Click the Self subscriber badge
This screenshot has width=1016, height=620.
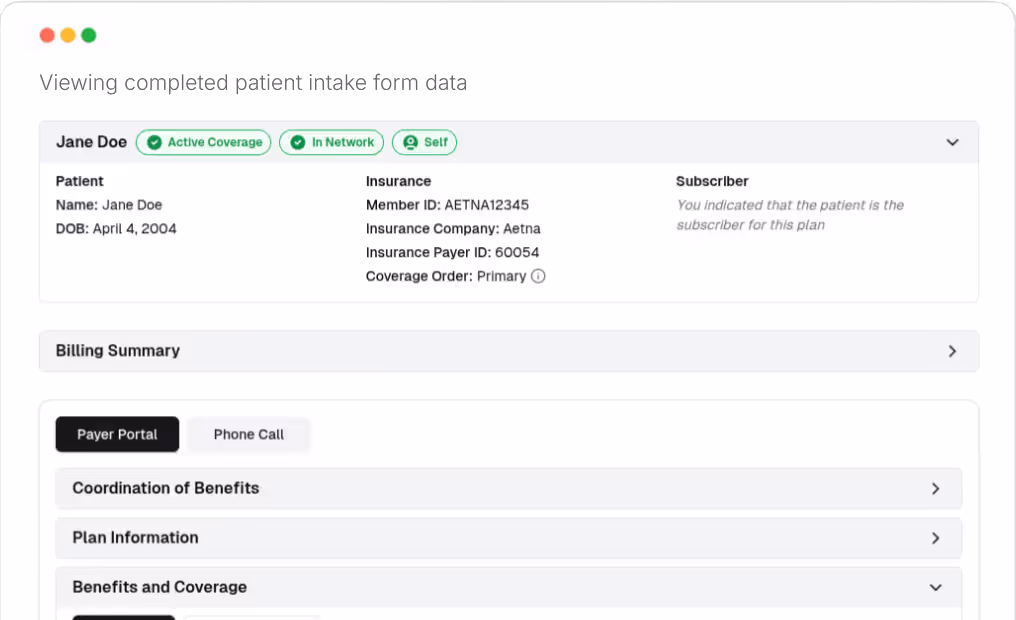coord(424,142)
